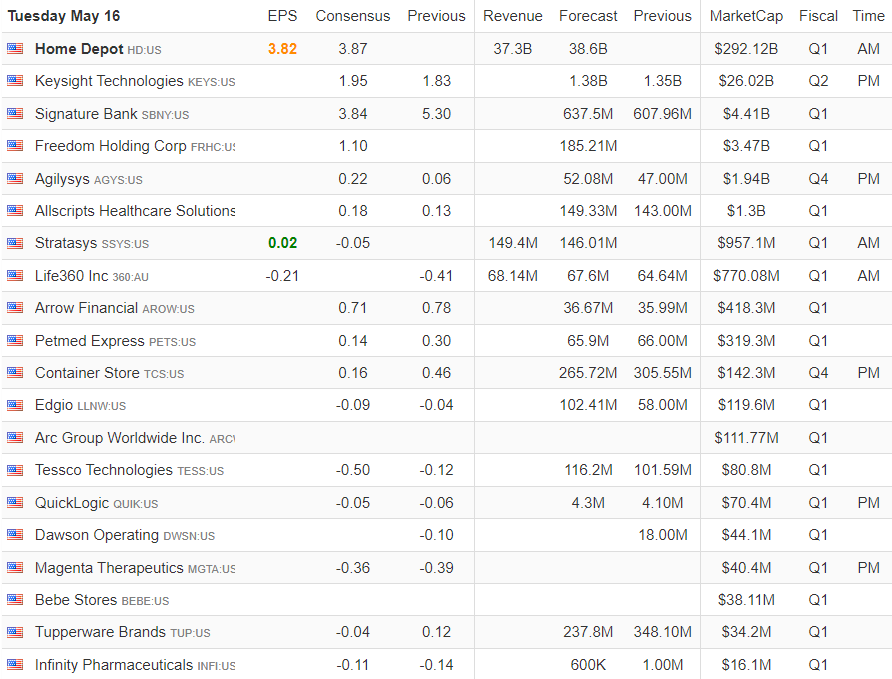Image resolution: width=892 pixels, height=679 pixels.
Task: Click Infinity Pharmaceuticals' 600K forecast value
Action: 588,665
